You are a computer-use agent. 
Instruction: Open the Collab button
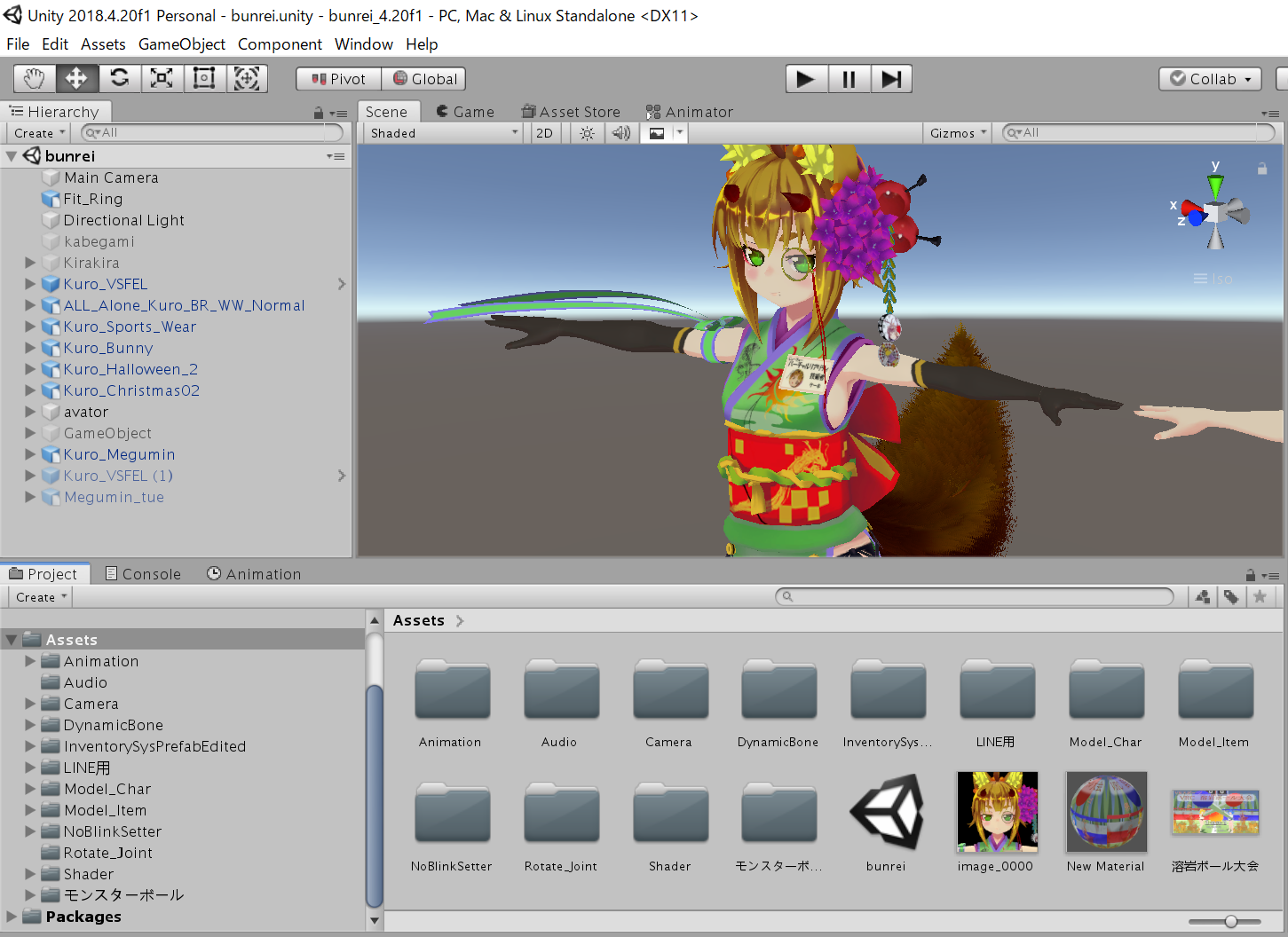(1211, 79)
